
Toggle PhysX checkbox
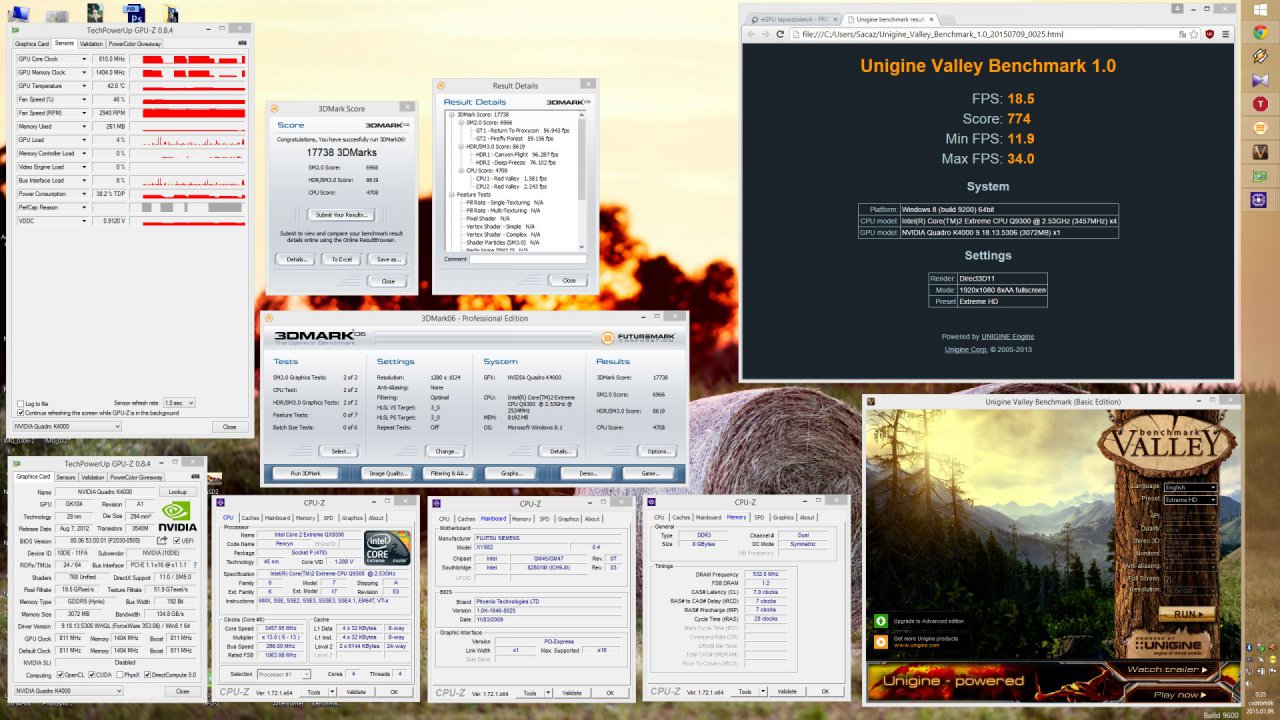coord(120,675)
